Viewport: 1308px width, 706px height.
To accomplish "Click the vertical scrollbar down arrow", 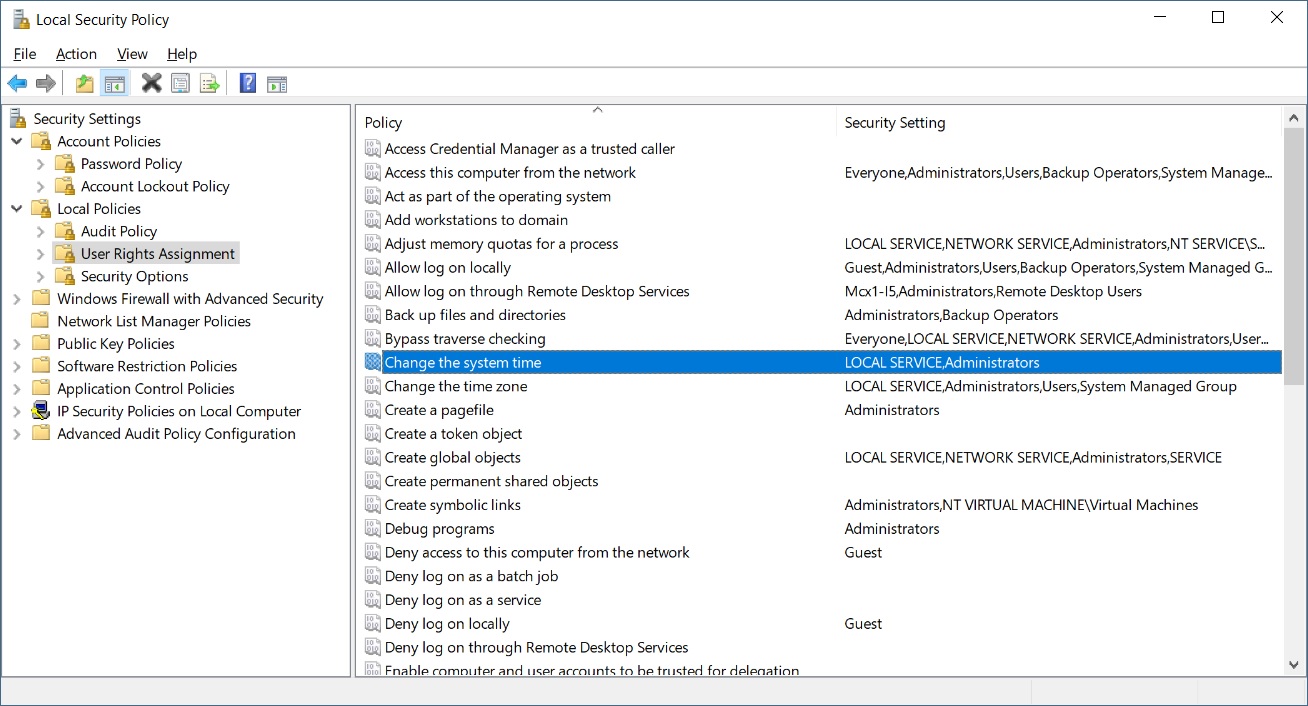I will 1293,664.
